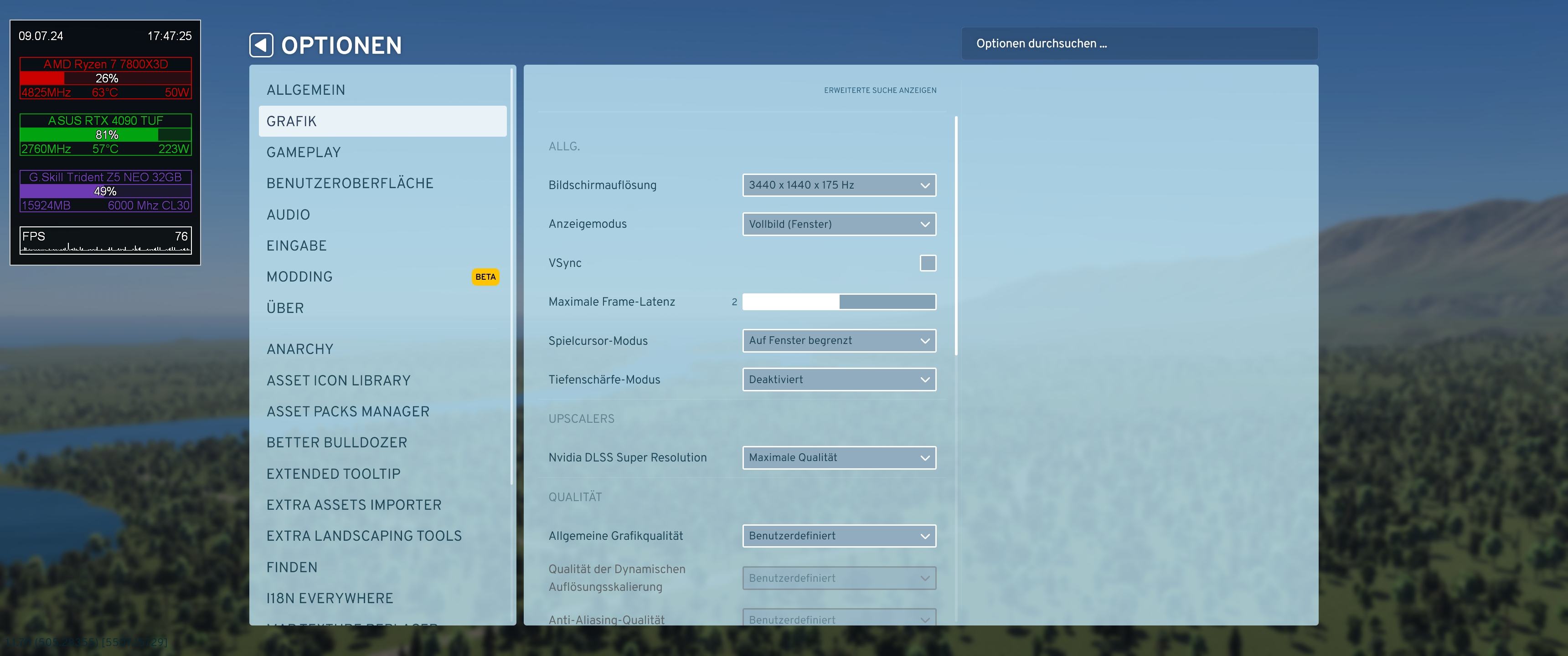Toggle the VSync checkbox
The image size is (1568, 656).
(x=927, y=263)
